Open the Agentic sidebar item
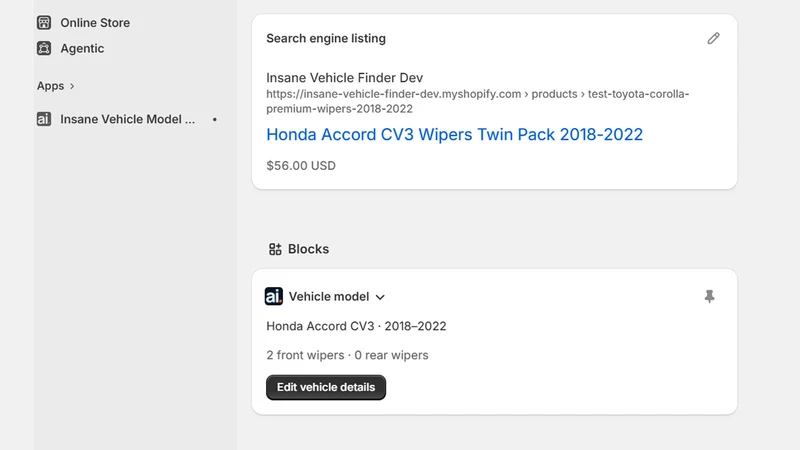Viewport: 800px width, 450px height. (82, 48)
